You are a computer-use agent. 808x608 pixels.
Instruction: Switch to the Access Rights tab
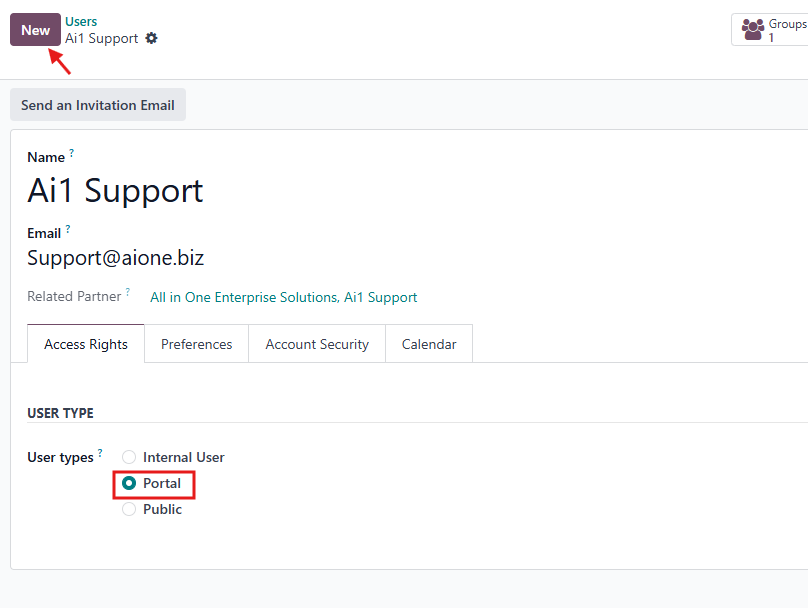[86, 344]
